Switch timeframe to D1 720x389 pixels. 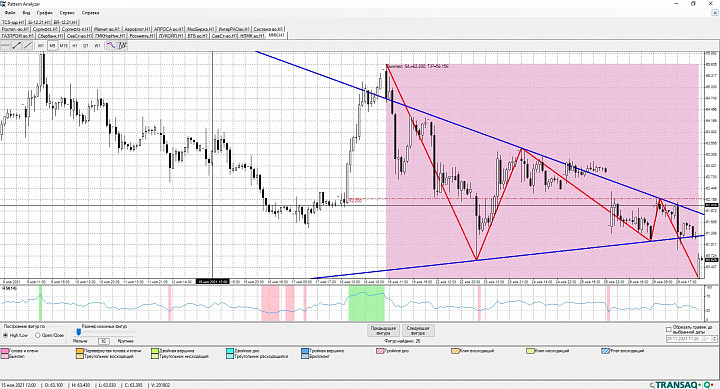point(86,45)
